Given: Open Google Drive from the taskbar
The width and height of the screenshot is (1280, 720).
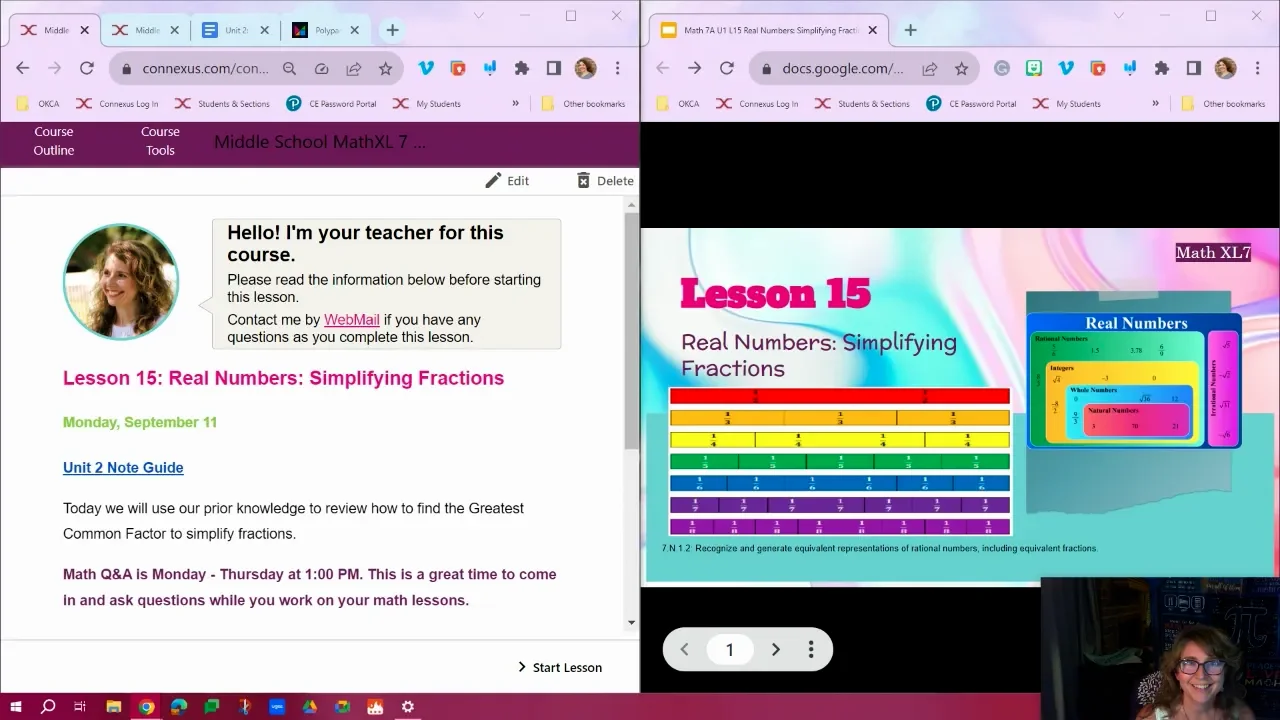Looking at the screenshot, I should (310, 706).
